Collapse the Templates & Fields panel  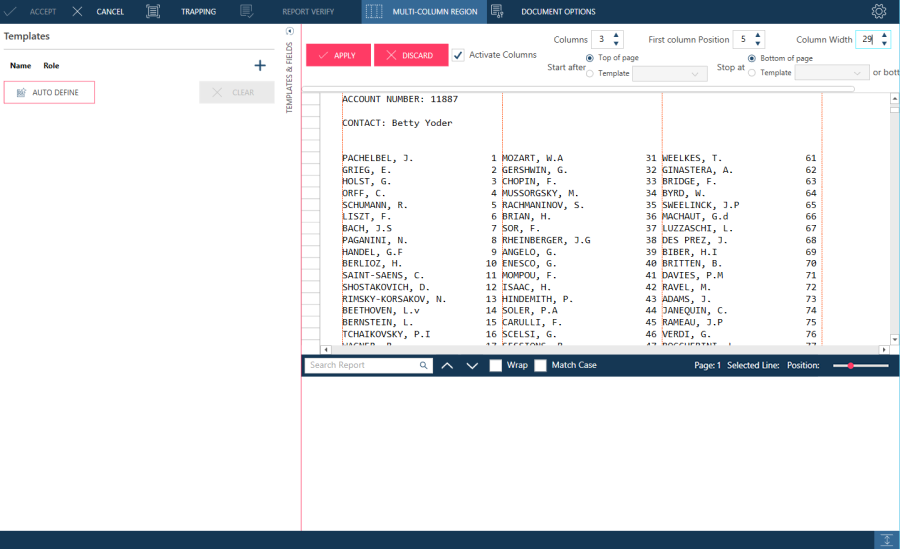[x=290, y=31]
